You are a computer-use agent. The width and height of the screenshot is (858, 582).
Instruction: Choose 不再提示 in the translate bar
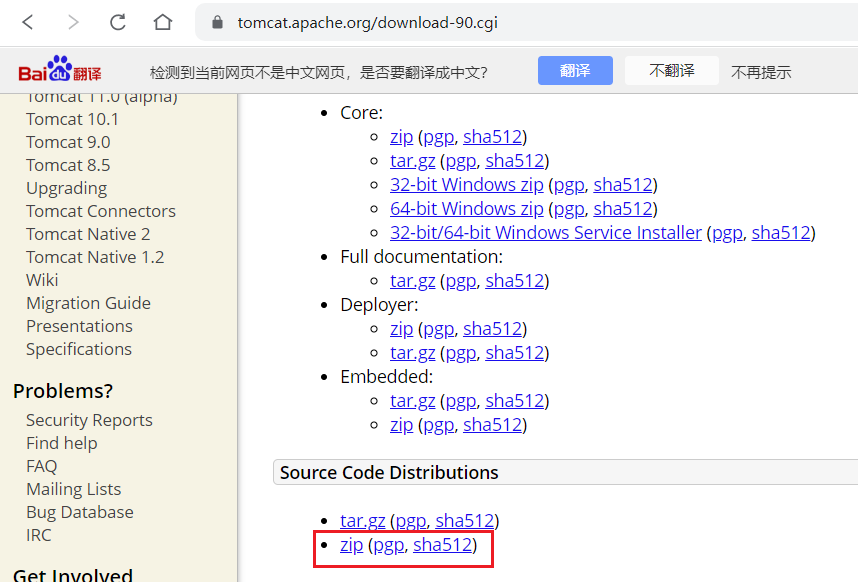760,72
